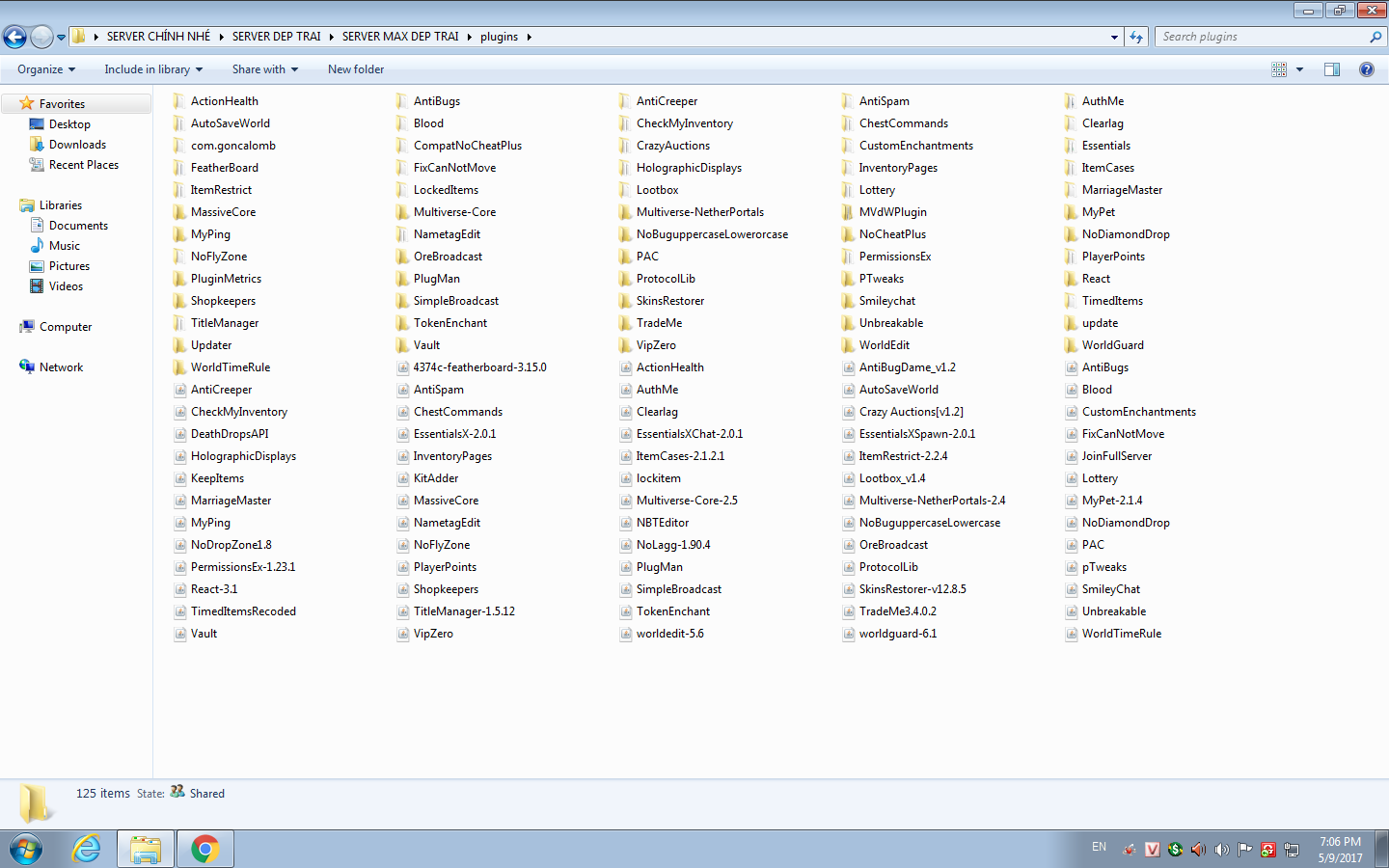Click the folder icon inside the address bar
Image resolution: width=1389 pixels, height=868 pixels.
pyautogui.click(x=79, y=37)
